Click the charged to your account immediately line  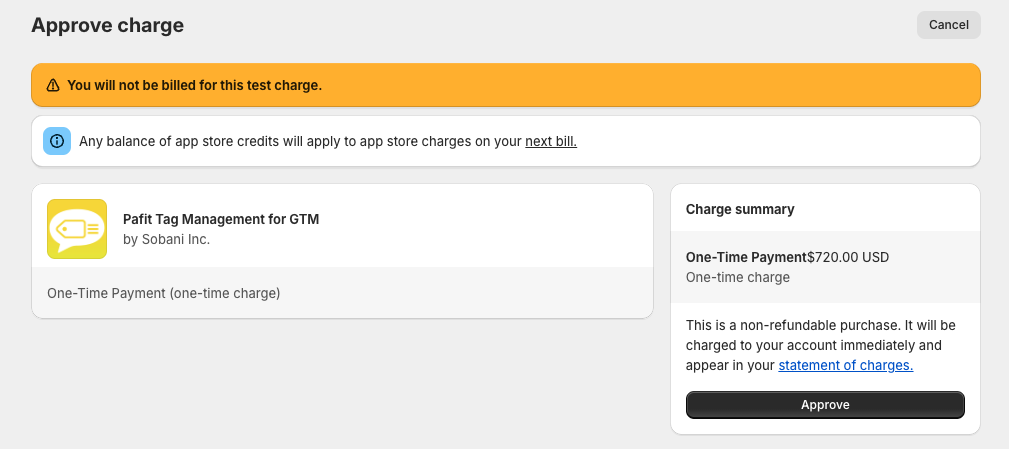pyautogui.click(x=813, y=345)
